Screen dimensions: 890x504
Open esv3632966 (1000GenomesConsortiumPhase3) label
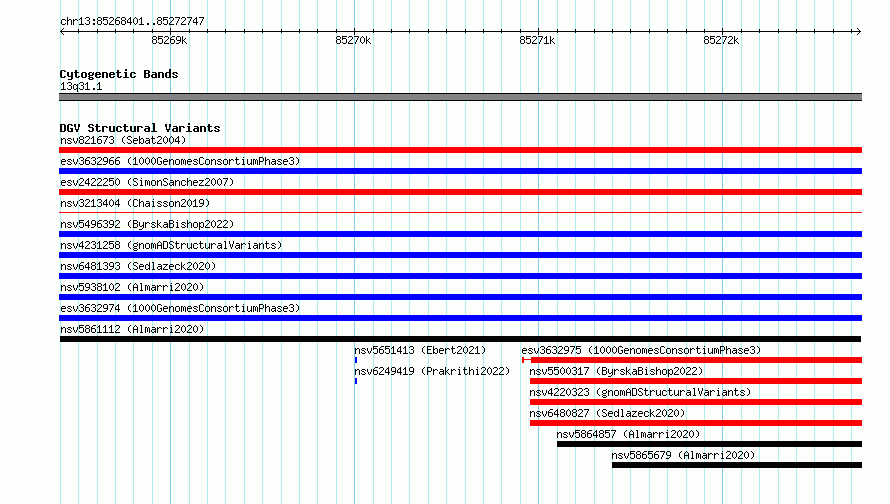pyautogui.click(x=180, y=161)
